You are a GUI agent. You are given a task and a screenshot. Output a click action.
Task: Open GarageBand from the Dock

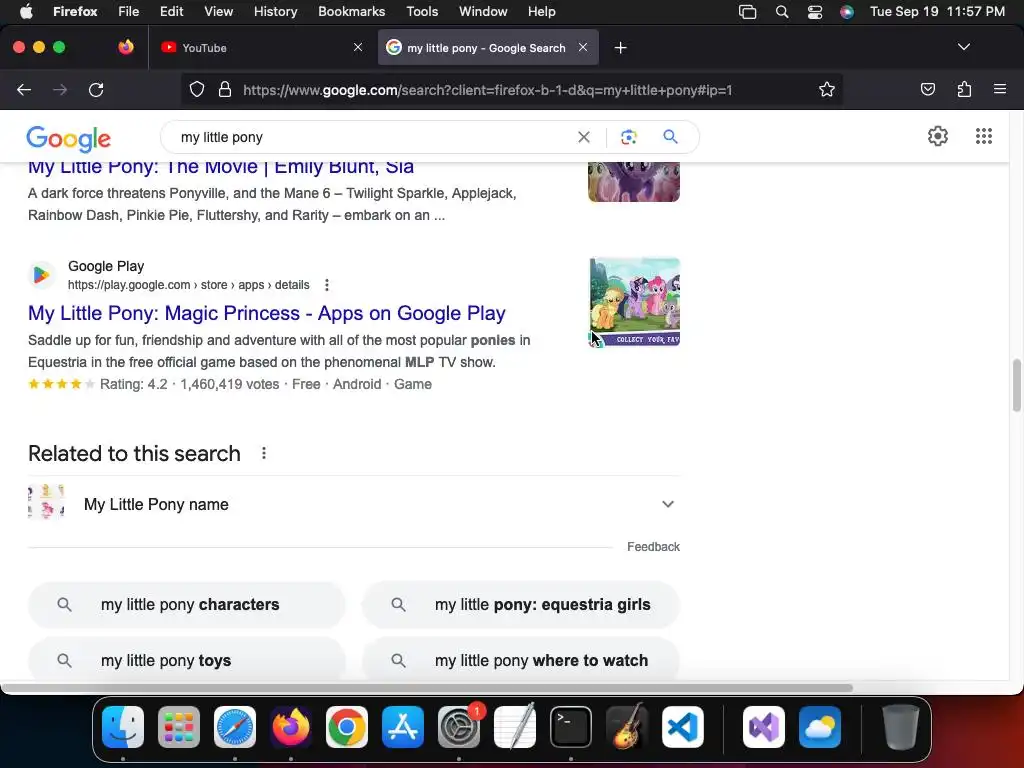(x=627, y=727)
